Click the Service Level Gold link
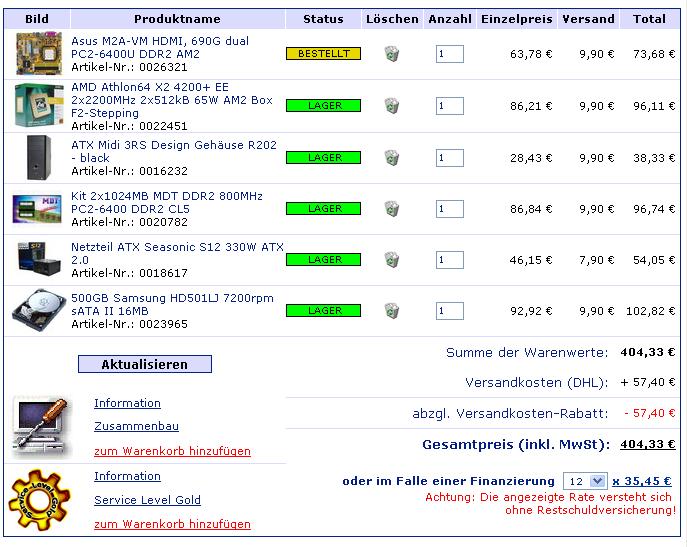Screen dimensions: 687x547 click(x=147, y=500)
